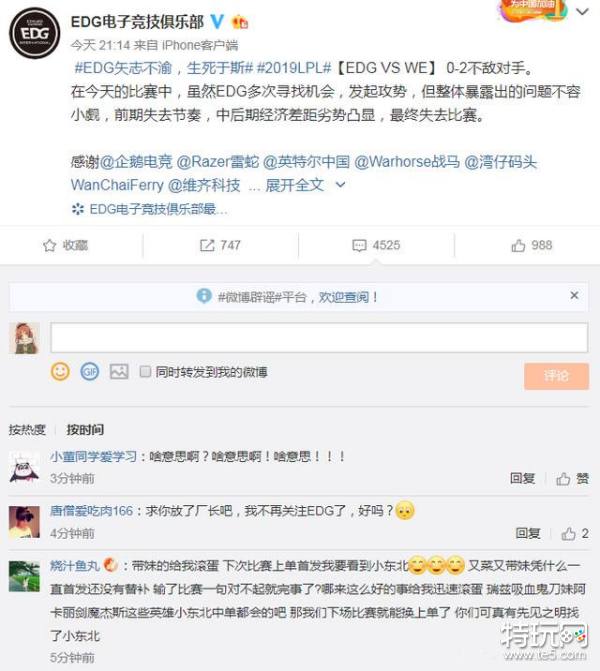
Task: Open the post options chevron menu
Action: point(582,12)
